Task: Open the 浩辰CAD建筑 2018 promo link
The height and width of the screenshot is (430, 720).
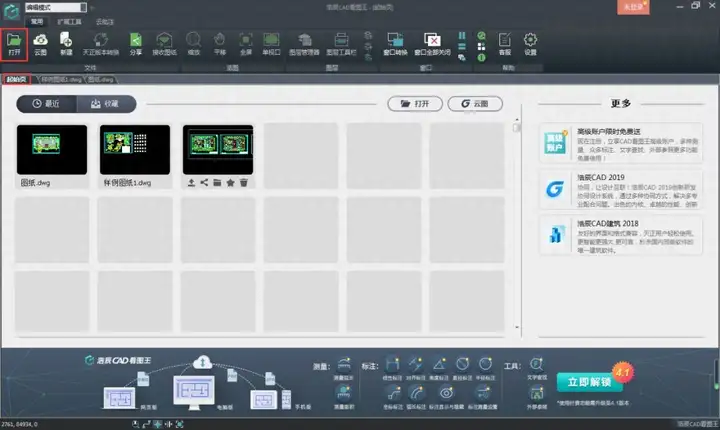Action: pyautogui.click(x=621, y=236)
